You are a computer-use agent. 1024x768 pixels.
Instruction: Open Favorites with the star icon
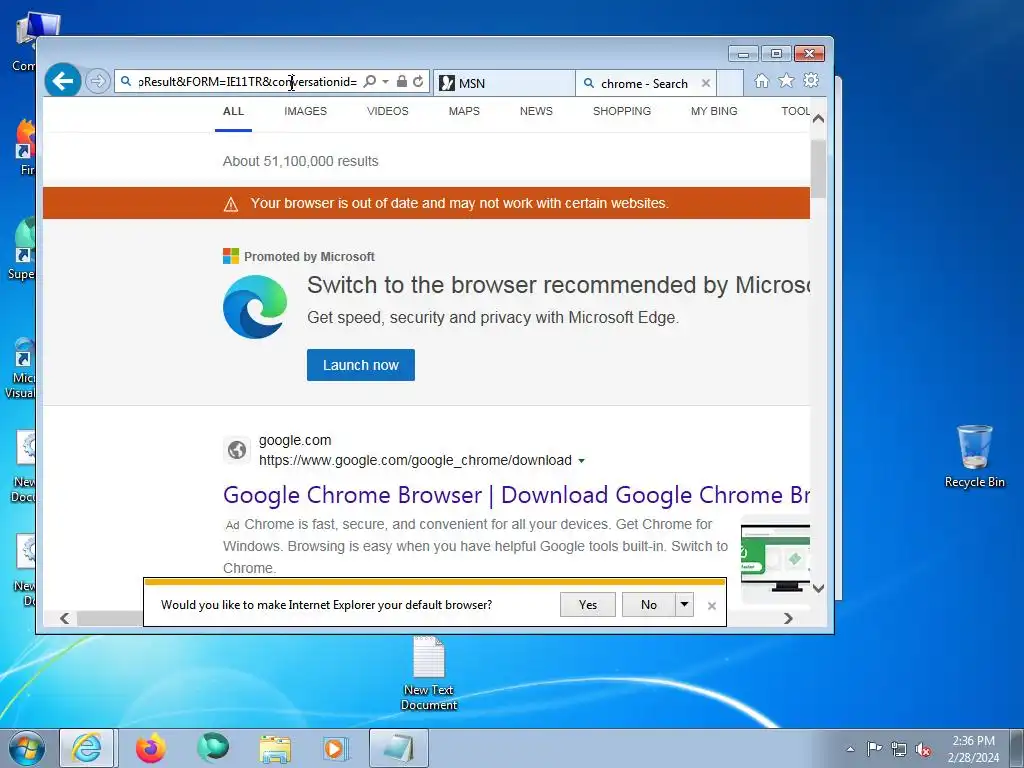[x=786, y=80]
